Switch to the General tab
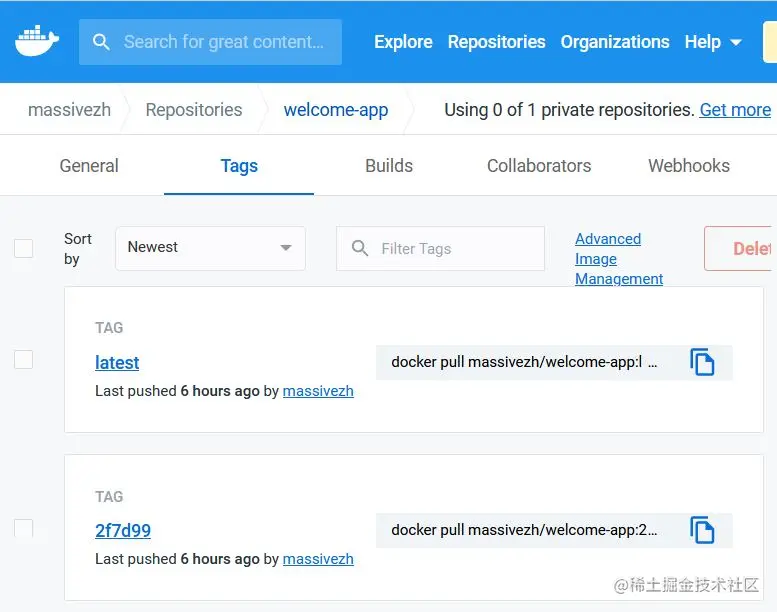 [x=89, y=166]
